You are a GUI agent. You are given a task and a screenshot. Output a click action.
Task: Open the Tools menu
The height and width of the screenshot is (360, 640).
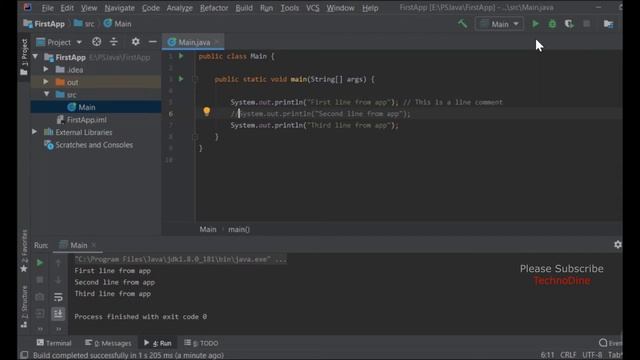click(289, 8)
